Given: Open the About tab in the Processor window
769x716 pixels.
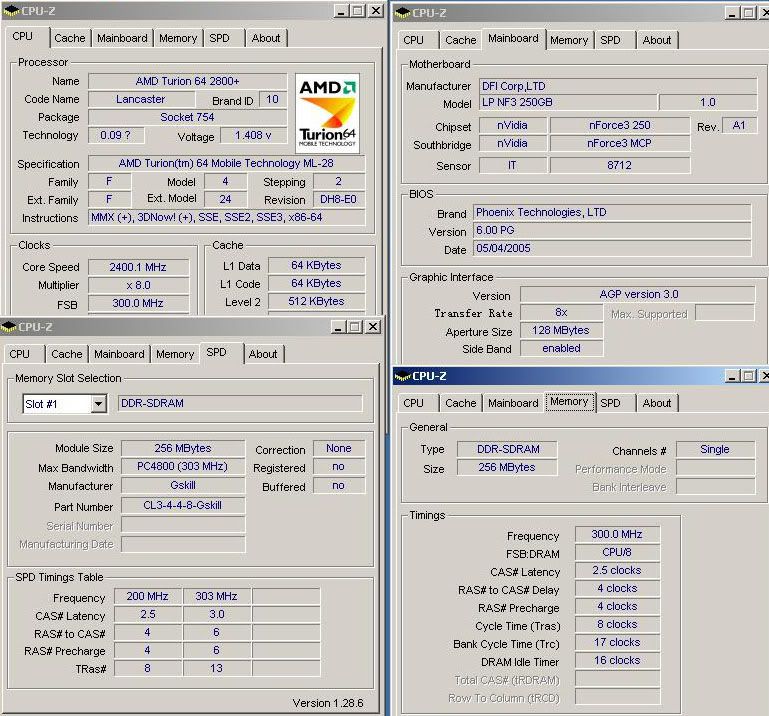Looking at the screenshot, I should [266, 38].
